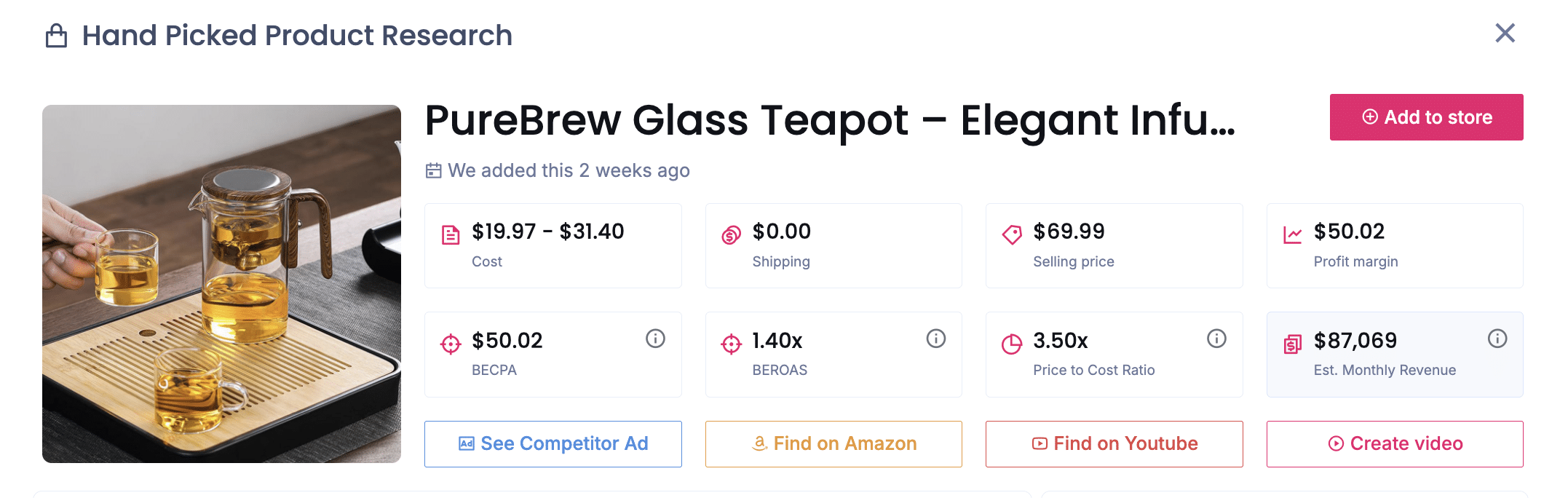This screenshot has width=1568, height=498.
Task: Click the cost document icon
Action: point(451,233)
